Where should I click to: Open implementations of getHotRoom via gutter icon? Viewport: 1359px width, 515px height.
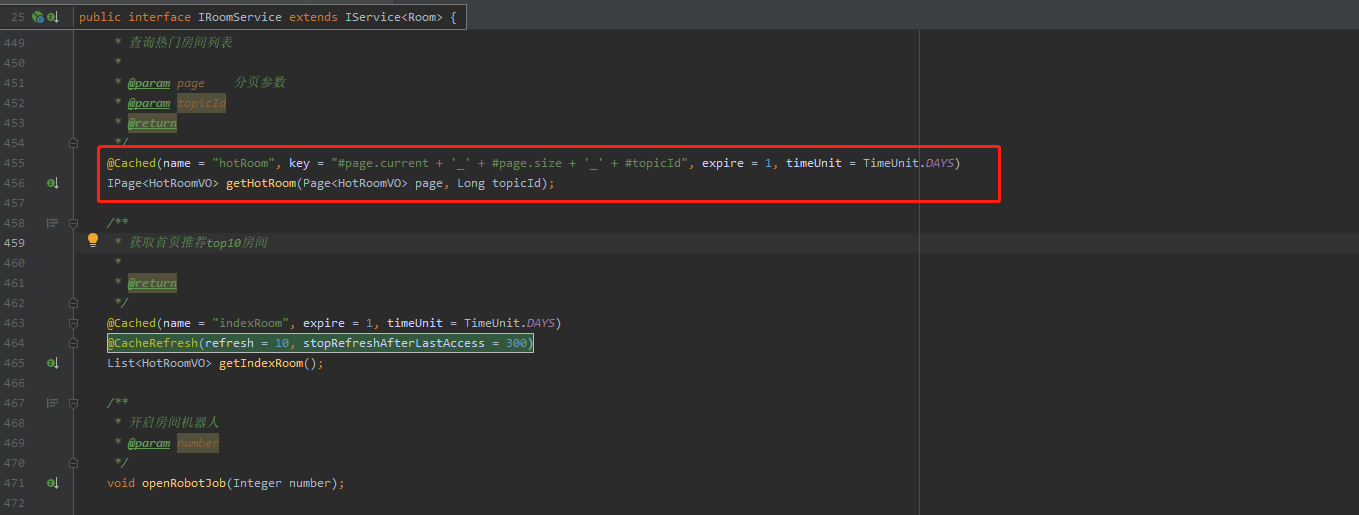tap(53, 183)
